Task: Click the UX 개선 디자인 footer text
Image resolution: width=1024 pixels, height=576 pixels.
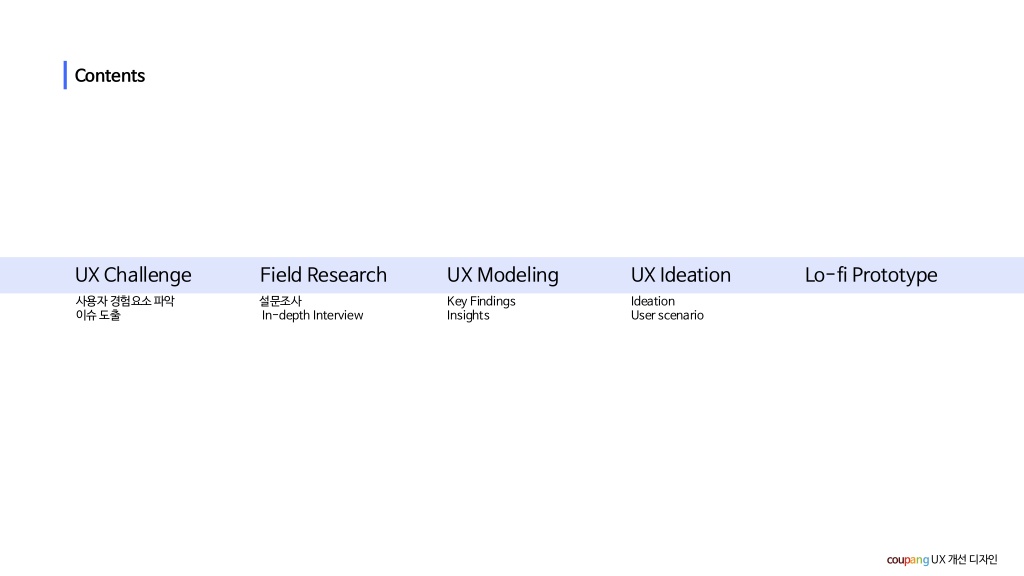Action: pyautogui.click(x=965, y=560)
